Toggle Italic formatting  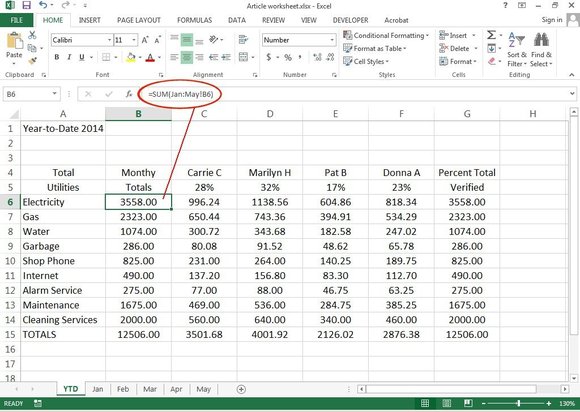point(69,57)
